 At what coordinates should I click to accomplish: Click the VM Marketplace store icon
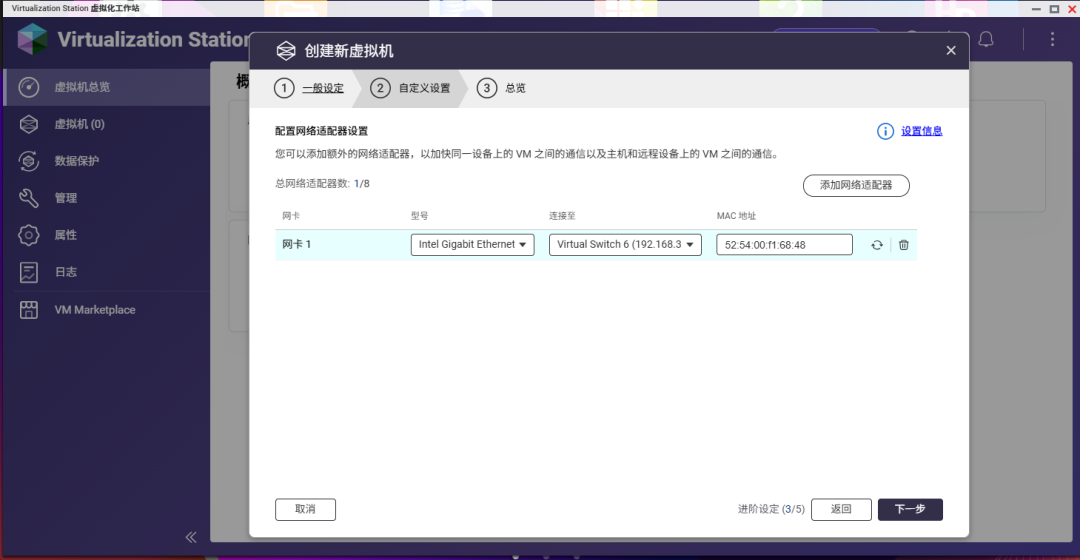(x=28, y=309)
